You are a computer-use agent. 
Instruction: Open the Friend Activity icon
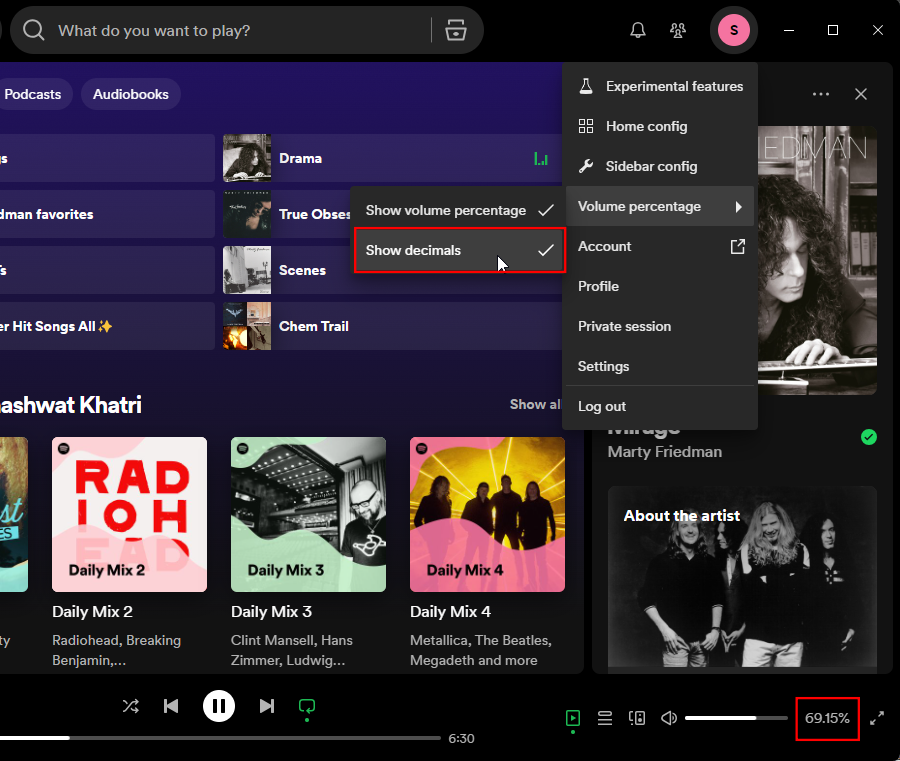[x=679, y=30]
